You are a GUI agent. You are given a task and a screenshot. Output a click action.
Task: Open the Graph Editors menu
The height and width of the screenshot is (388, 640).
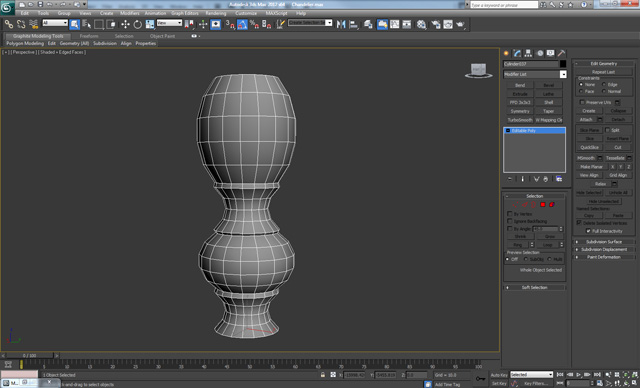[x=185, y=13]
